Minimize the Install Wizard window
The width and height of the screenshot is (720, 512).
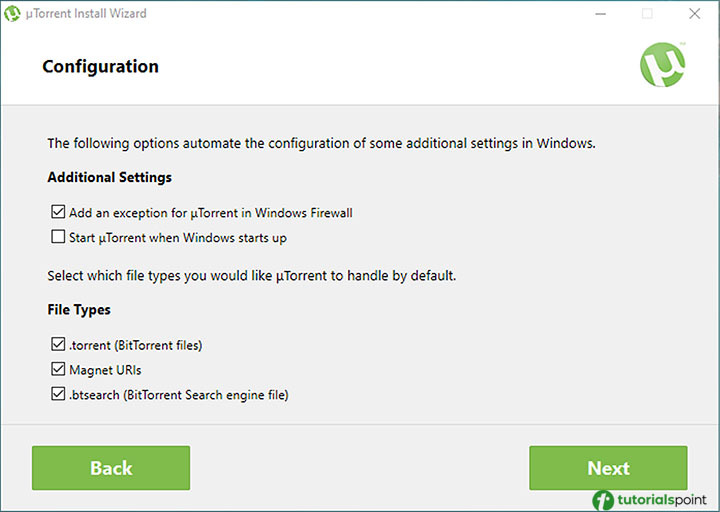(x=600, y=14)
